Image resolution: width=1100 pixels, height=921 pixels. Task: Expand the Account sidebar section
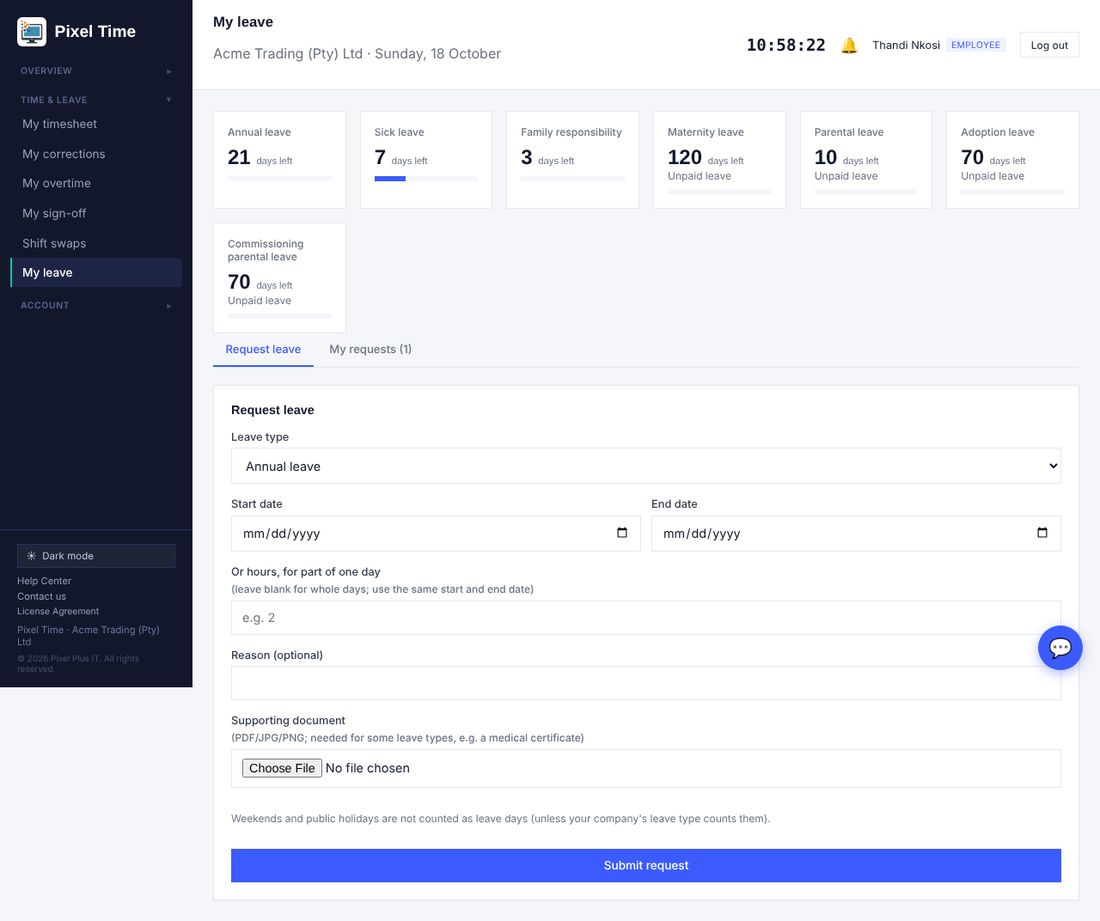pos(96,305)
